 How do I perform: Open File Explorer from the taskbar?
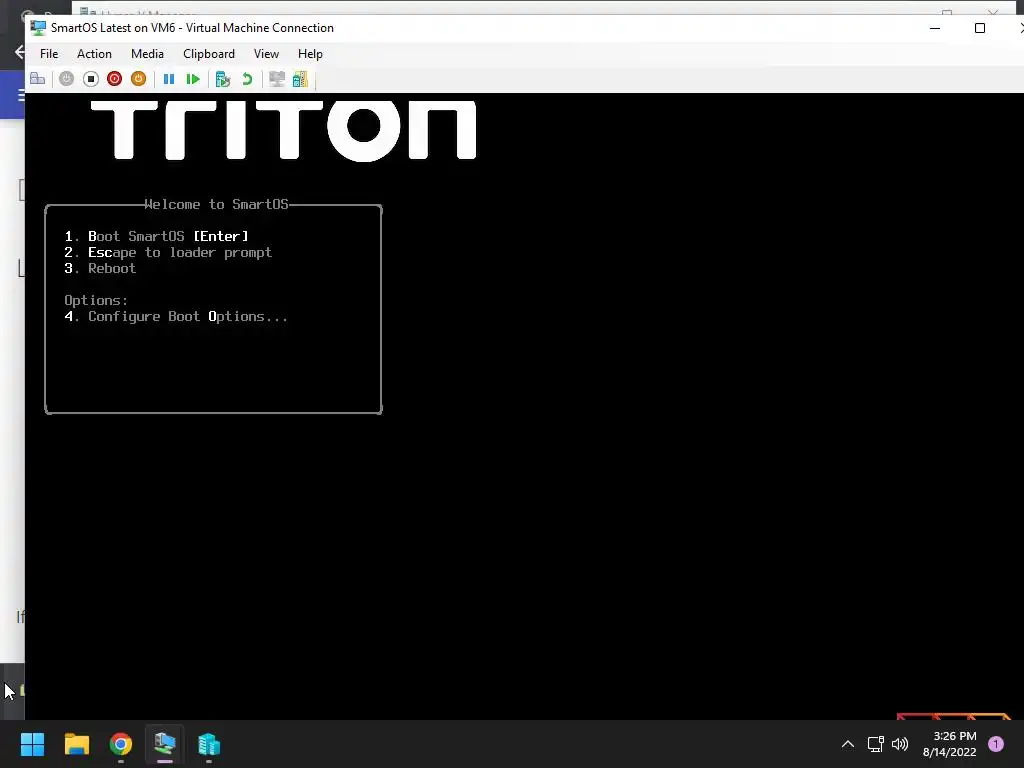[x=76, y=744]
